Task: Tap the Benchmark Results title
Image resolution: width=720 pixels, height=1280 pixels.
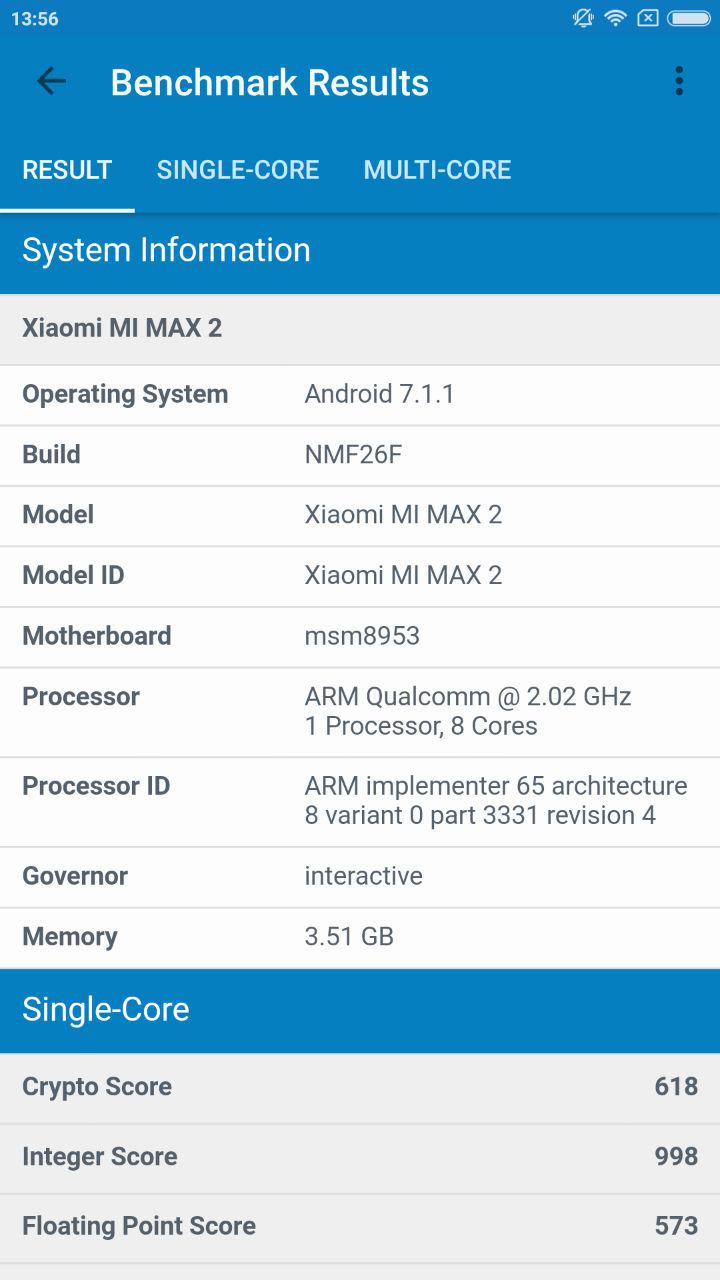Action: (270, 83)
